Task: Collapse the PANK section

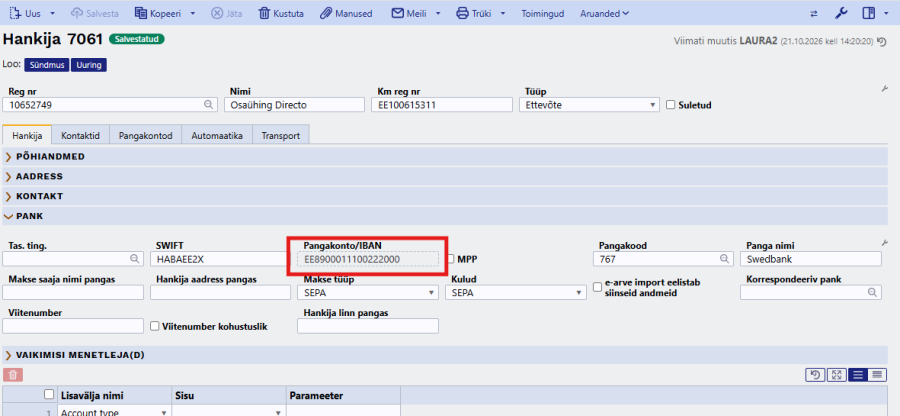Action: (445, 216)
